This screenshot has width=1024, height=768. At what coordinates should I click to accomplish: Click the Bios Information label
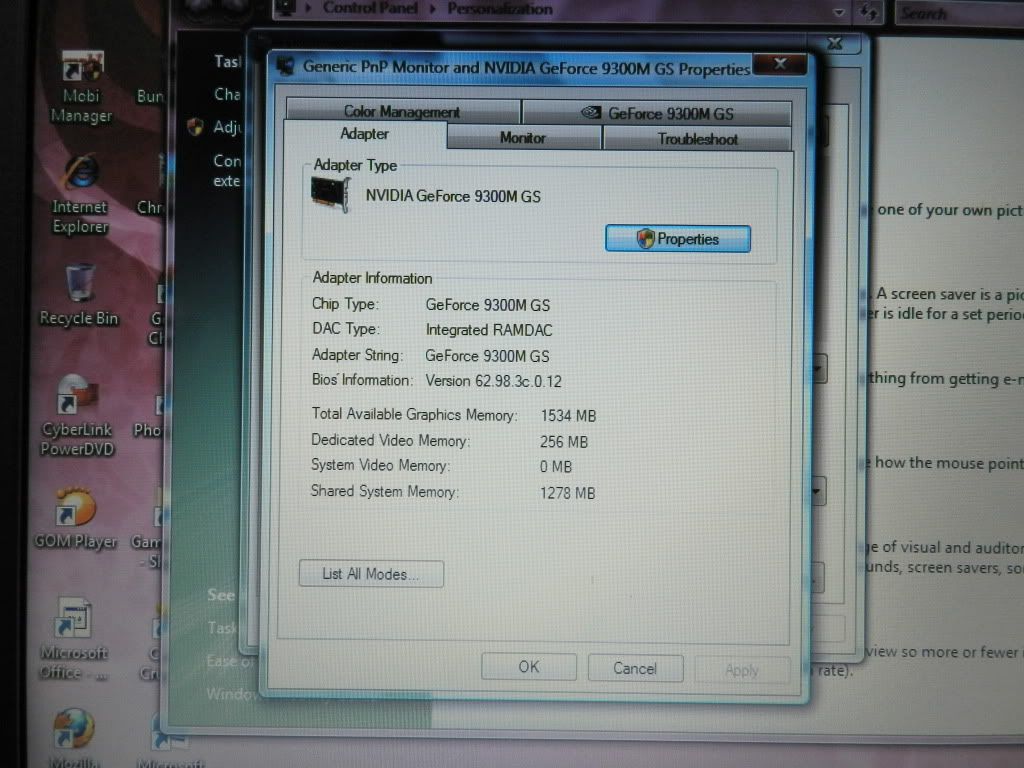[362, 380]
